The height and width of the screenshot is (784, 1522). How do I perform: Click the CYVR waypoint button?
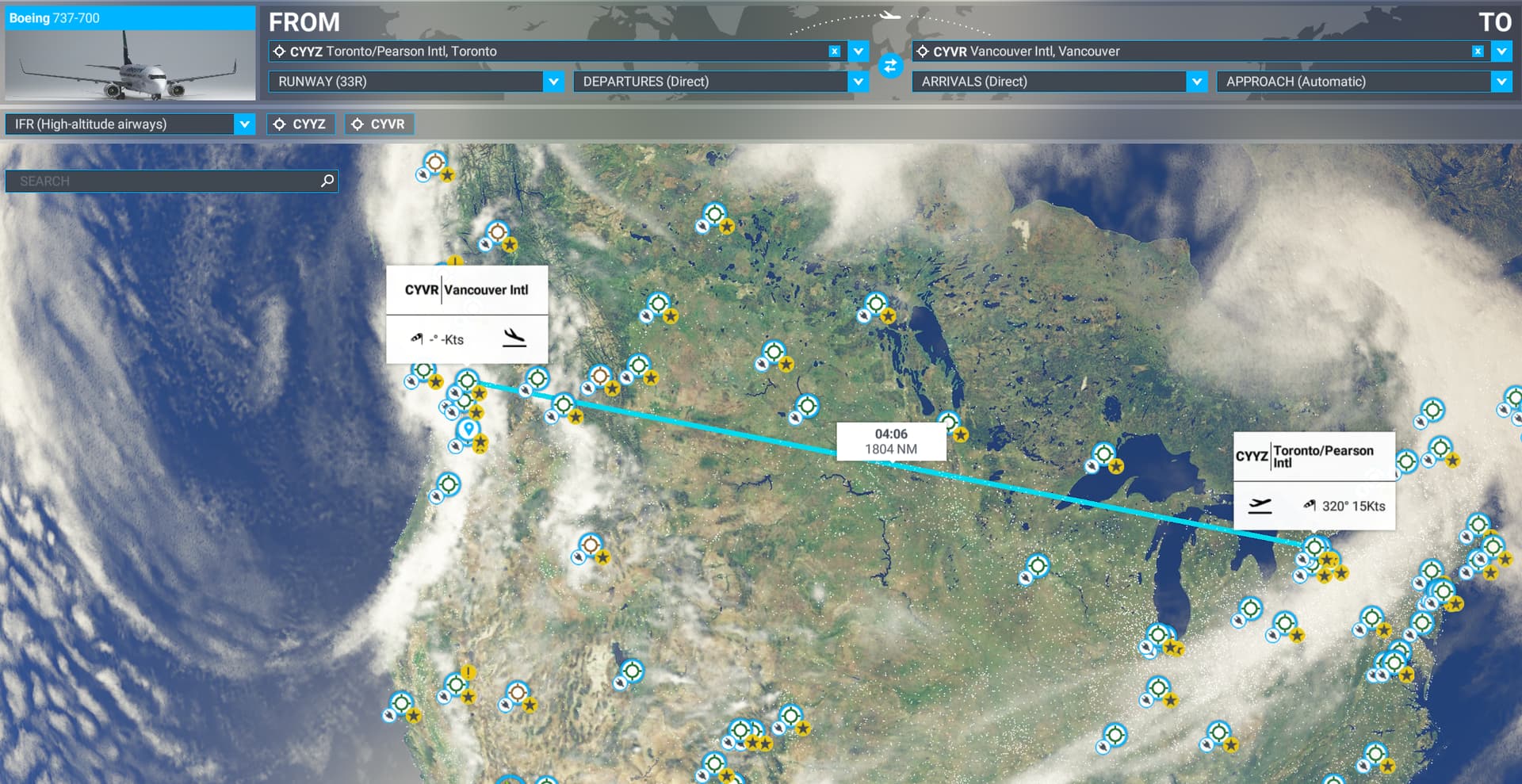click(379, 124)
